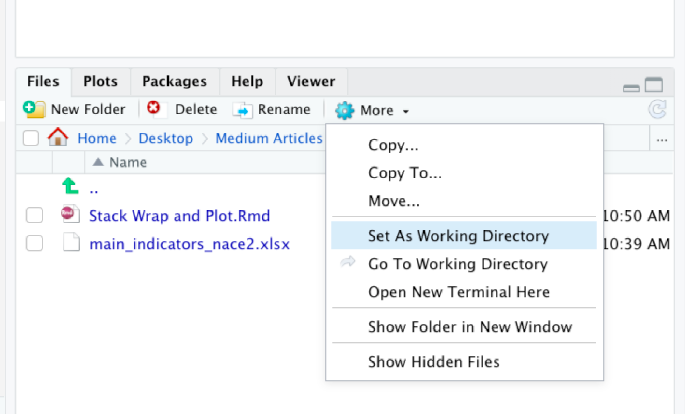Image resolution: width=685 pixels, height=414 pixels.
Task: Open Stack Wrap and Plot.Rmd file
Action: coord(179,215)
